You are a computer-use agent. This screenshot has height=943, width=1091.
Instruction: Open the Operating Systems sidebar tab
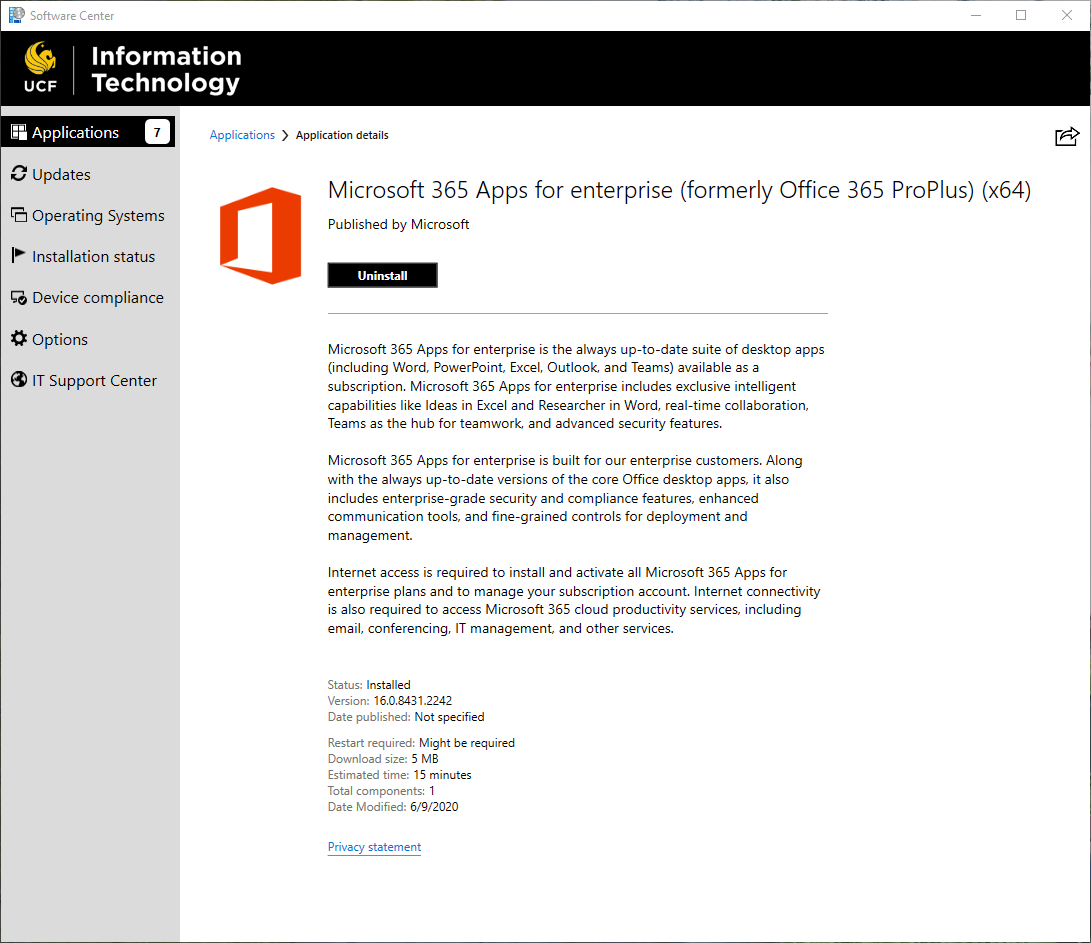pyautogui.click(x=90, y=215)
